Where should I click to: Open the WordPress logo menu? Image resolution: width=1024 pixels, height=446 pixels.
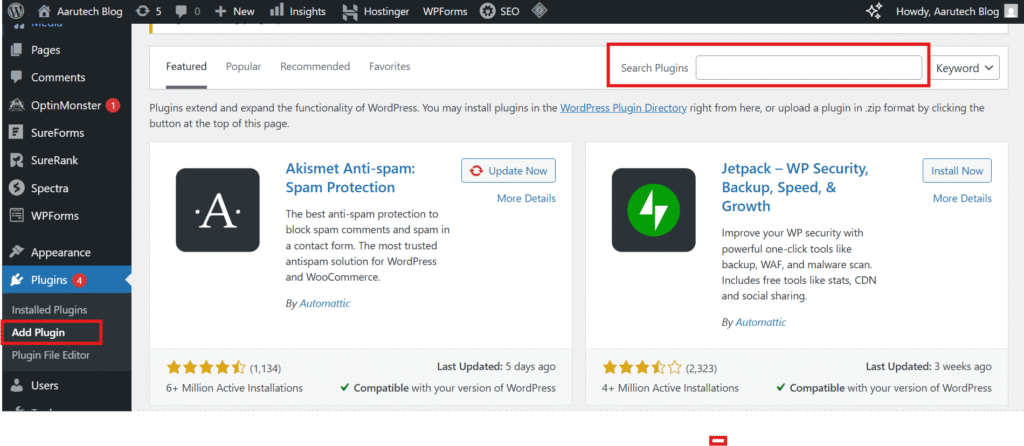[16, 11]
